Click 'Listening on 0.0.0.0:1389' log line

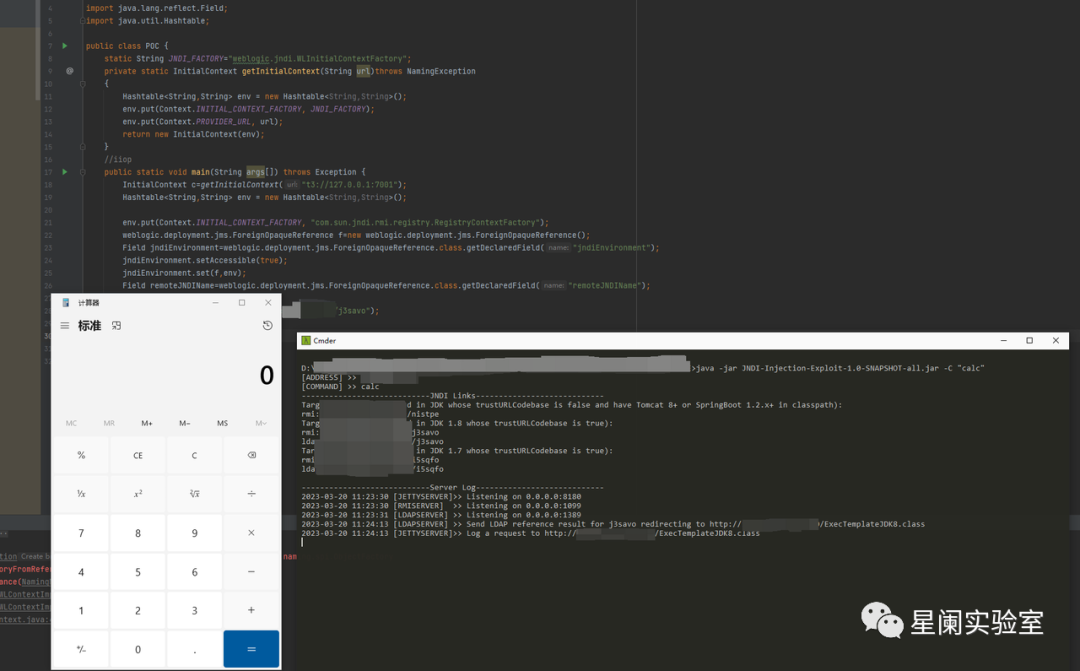pos(523,515)
